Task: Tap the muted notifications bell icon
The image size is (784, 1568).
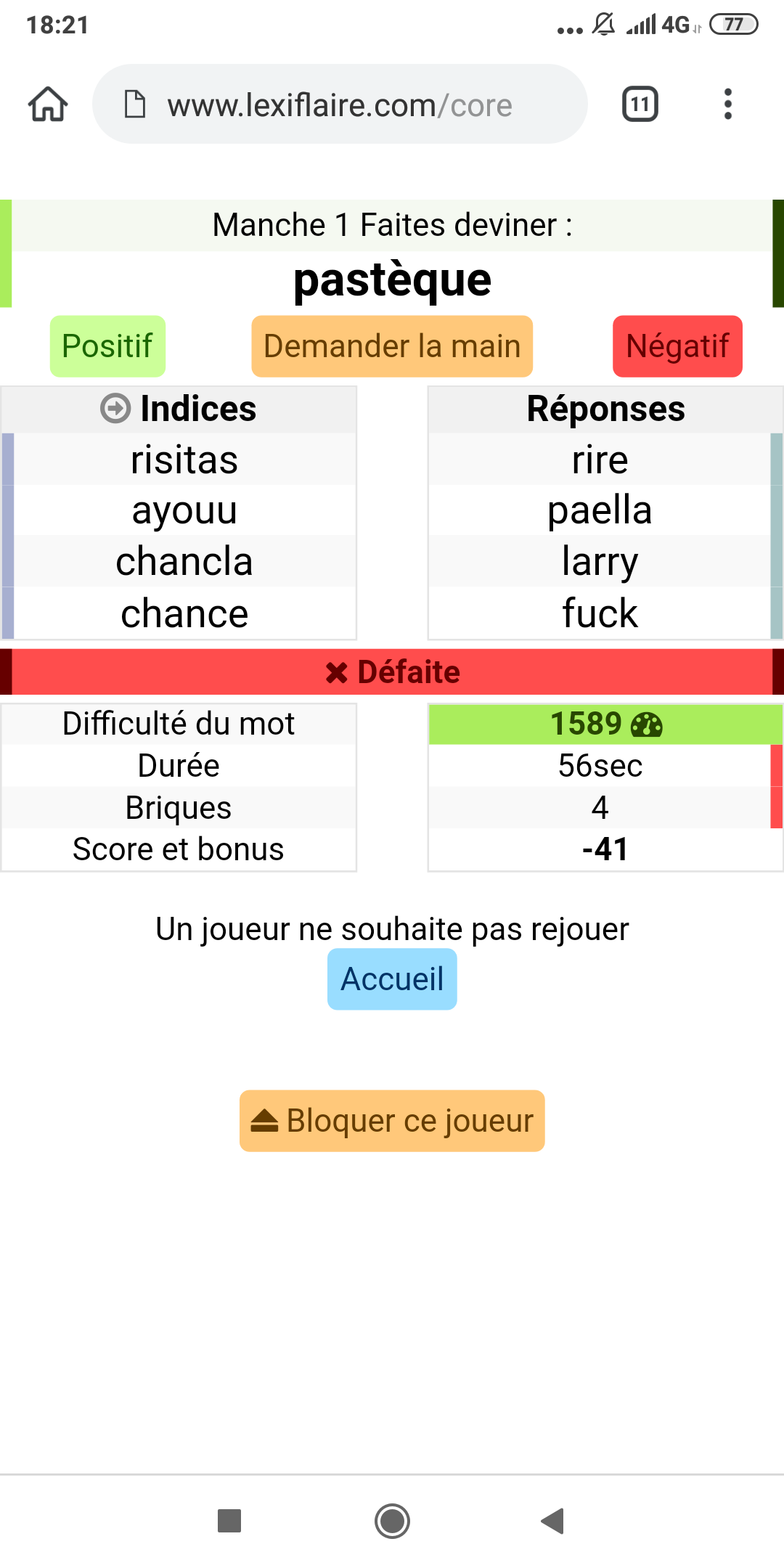Action: [x=603, y=25]
